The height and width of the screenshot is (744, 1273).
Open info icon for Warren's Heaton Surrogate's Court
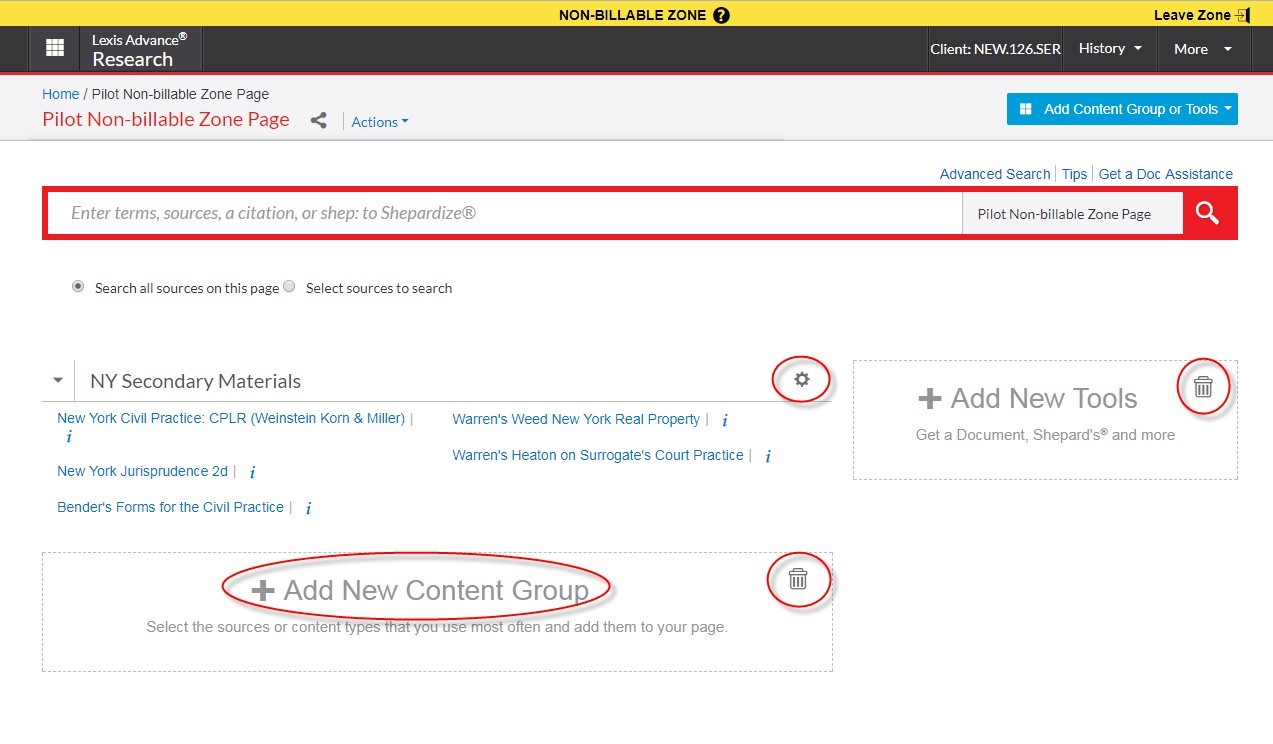pyautogui.click(x=768, y=457)
